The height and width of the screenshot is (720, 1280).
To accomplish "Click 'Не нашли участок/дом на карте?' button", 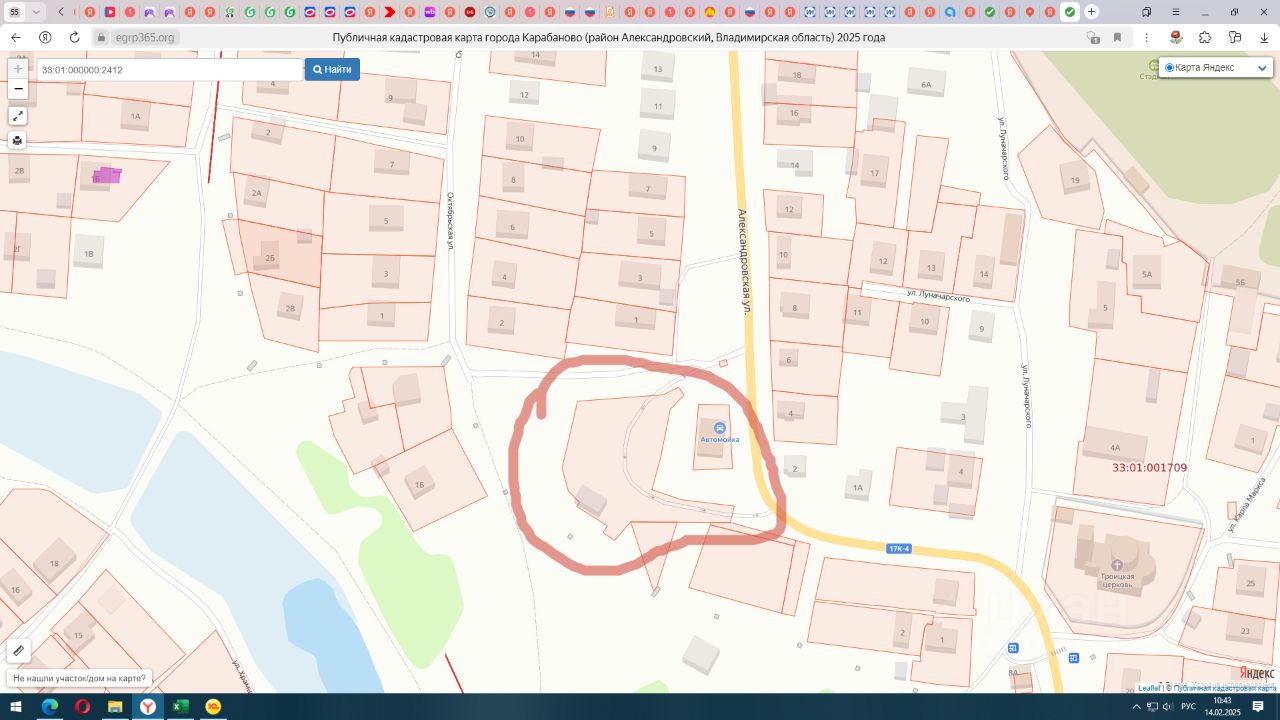I will (80, 678).
